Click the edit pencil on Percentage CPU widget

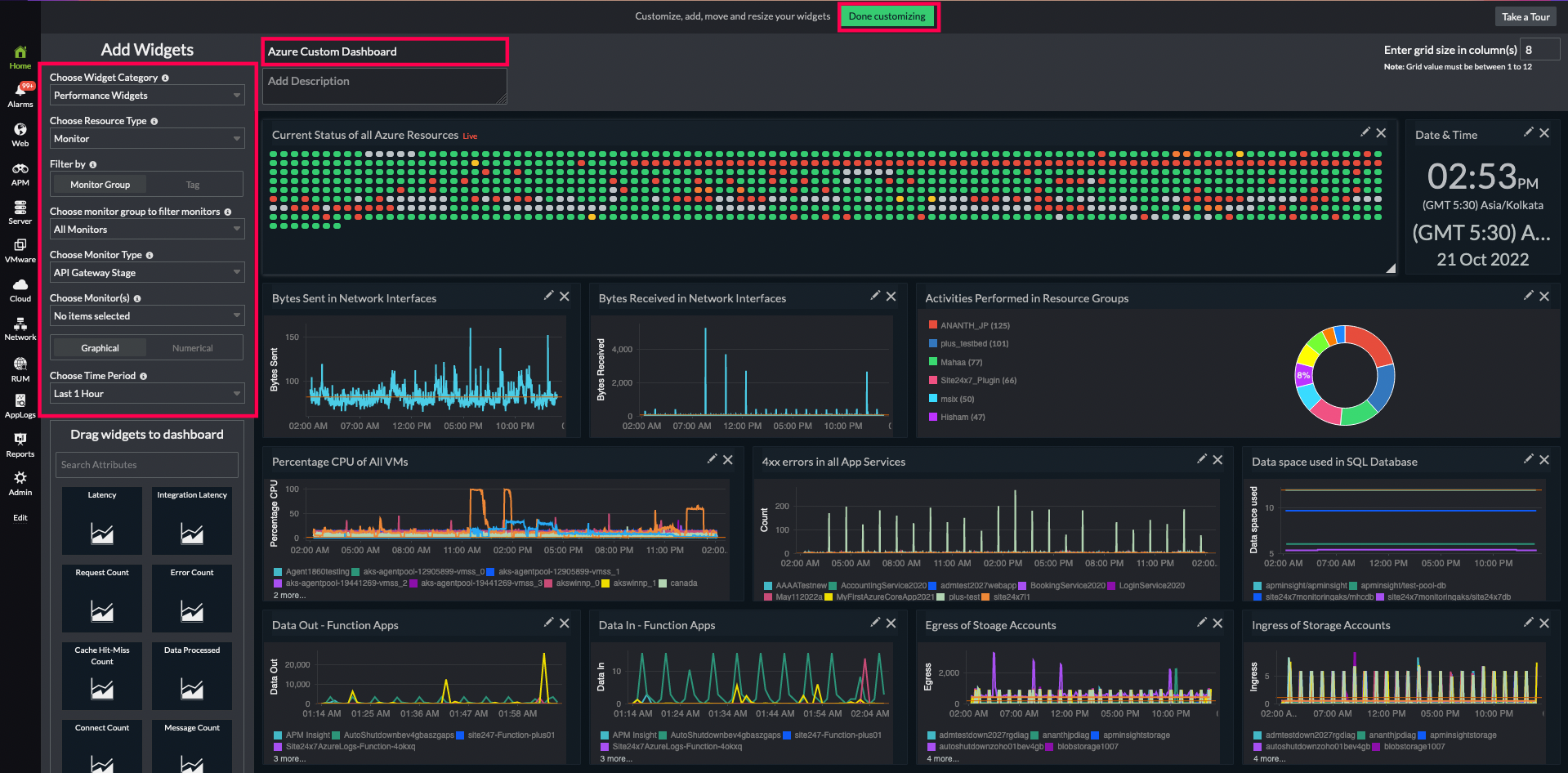[712, 458]
